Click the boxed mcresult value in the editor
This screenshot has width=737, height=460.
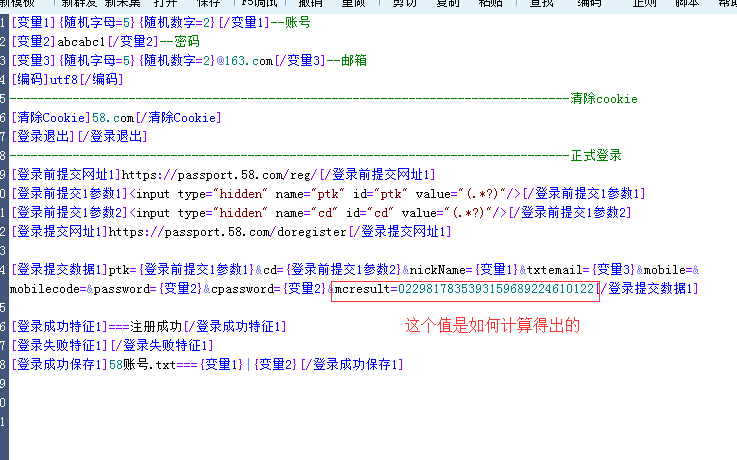(464, 289)
